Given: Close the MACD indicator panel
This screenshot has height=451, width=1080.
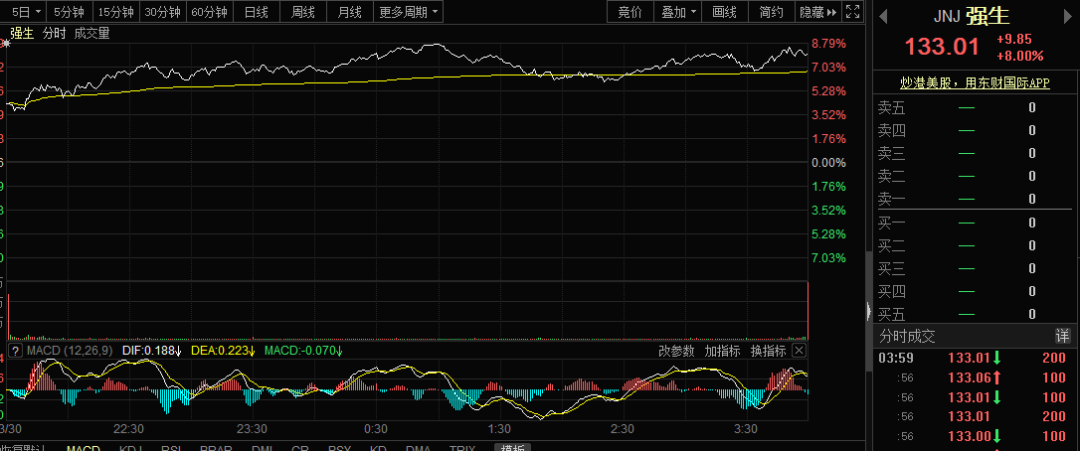Looking at the screenshot, I should [798, 350].
